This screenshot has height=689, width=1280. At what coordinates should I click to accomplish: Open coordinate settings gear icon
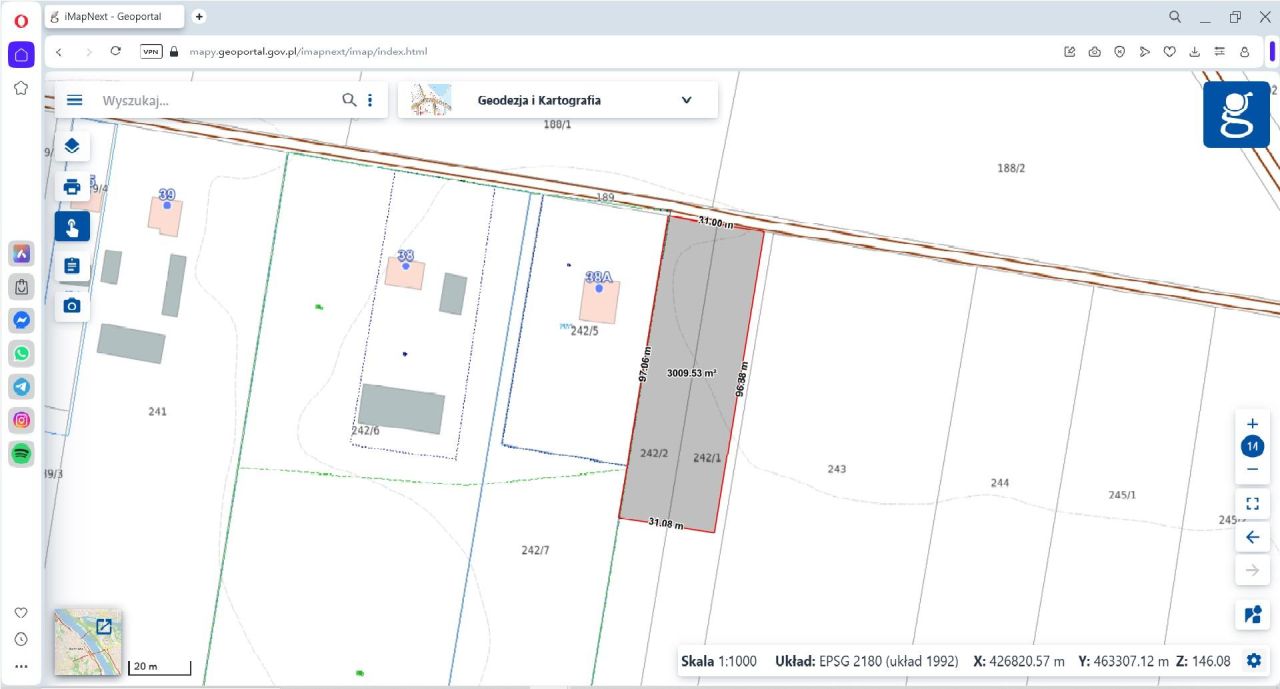1253,661
